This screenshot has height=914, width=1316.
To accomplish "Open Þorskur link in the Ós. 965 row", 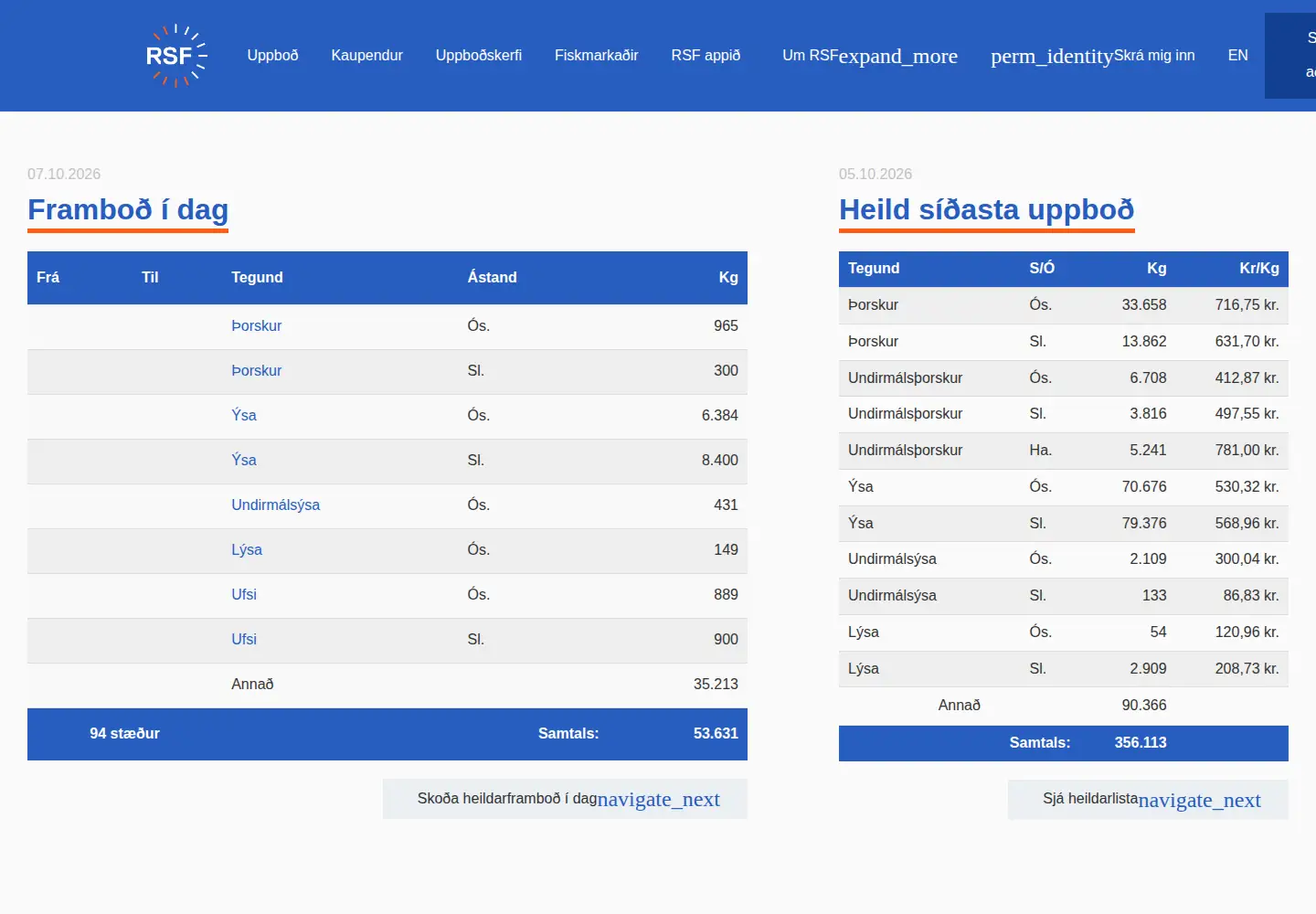I will [x=257, y=326].
